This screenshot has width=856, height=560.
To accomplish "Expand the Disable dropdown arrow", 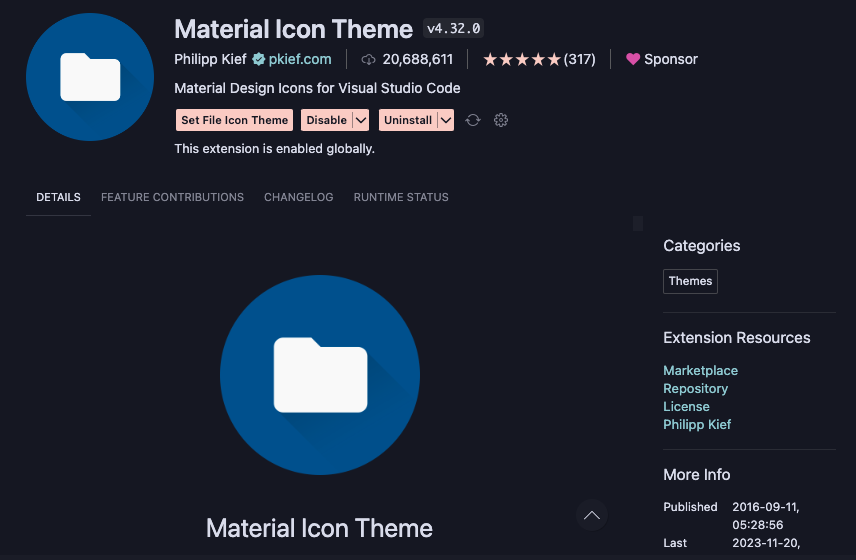I will click(361, 120).
